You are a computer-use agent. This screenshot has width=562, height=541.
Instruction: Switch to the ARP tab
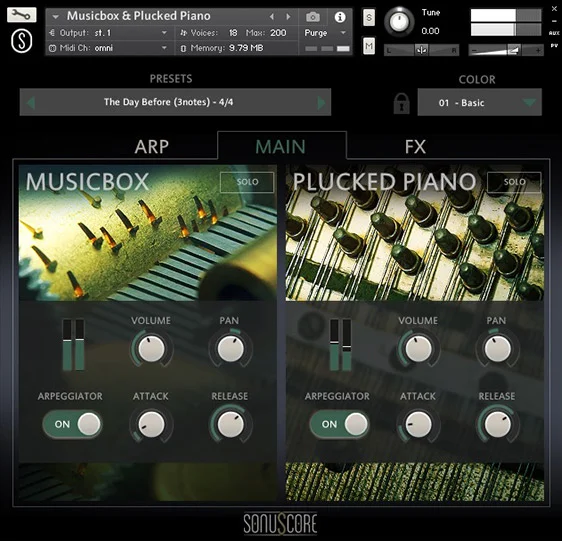click(152, 147)
